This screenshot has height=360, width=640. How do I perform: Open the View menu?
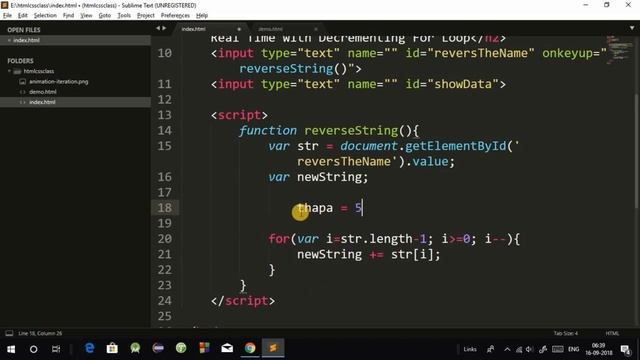[86, 16]
